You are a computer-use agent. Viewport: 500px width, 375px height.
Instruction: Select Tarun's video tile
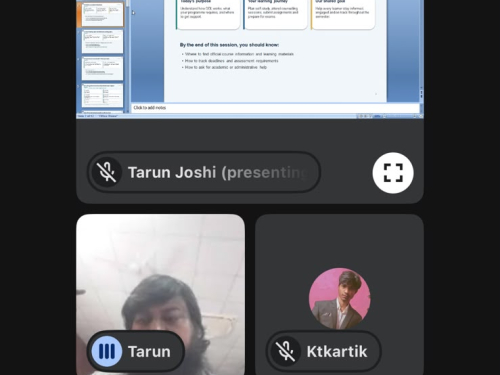(161, 295)
